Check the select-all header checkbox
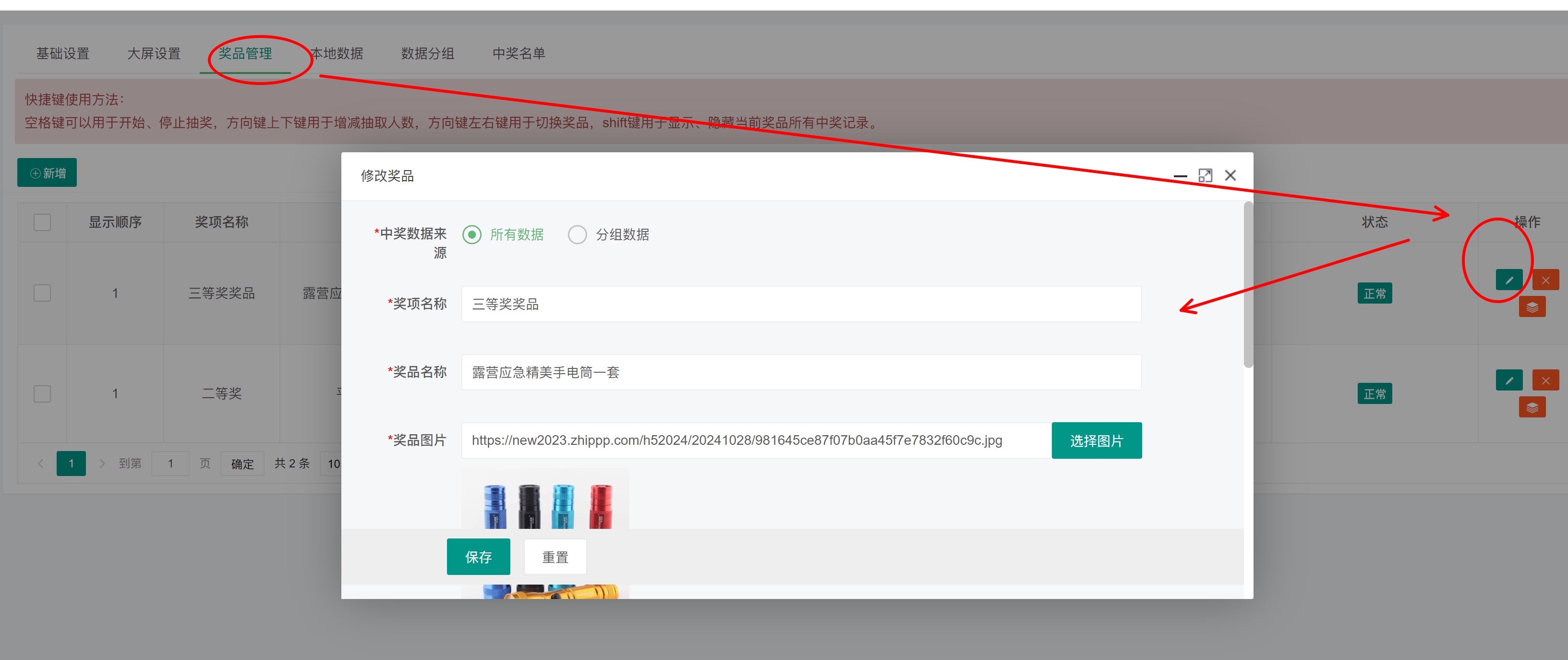1568x660 pixels. tap(42, 222)
